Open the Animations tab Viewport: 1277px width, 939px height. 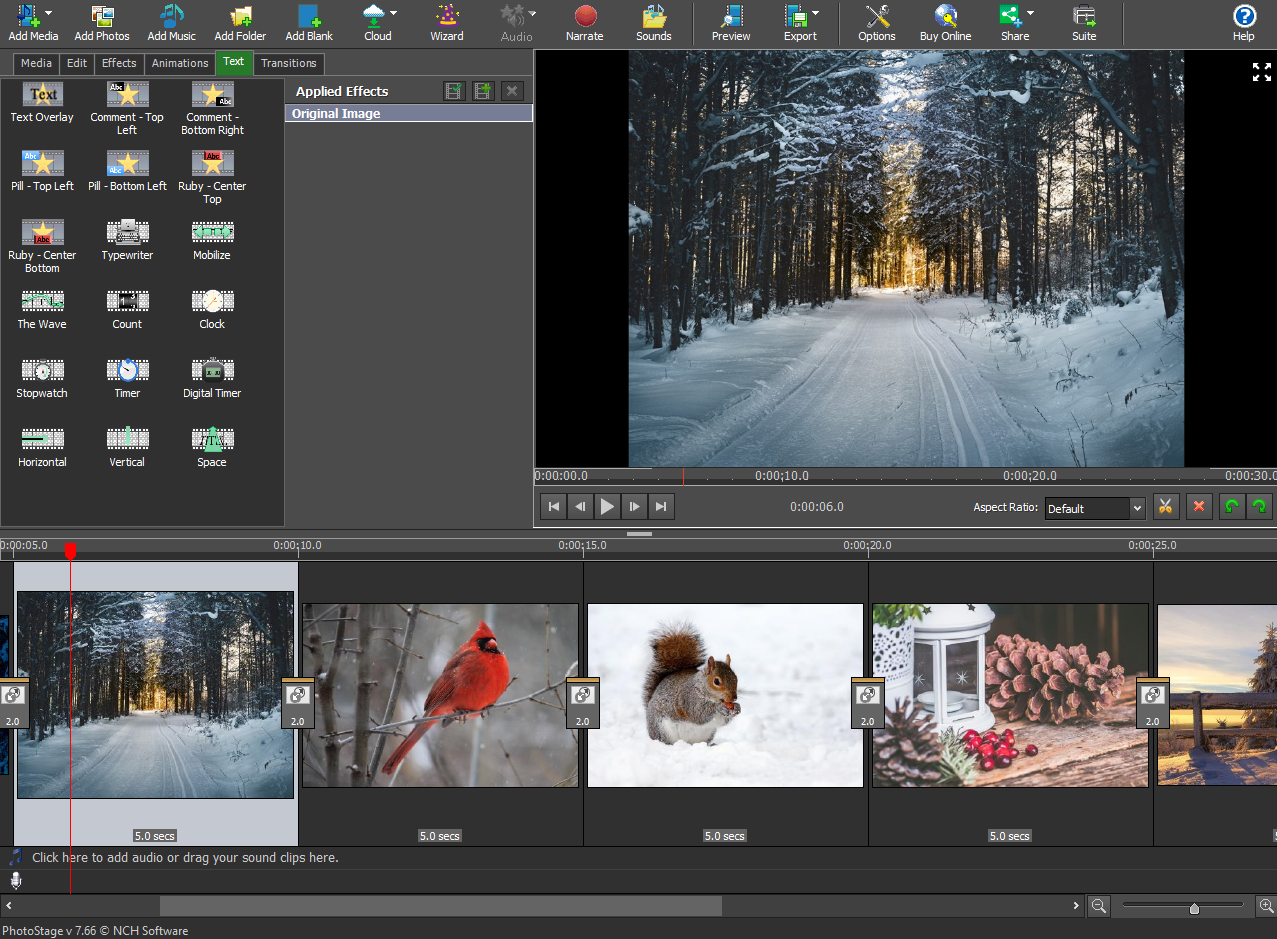[180, 63]
